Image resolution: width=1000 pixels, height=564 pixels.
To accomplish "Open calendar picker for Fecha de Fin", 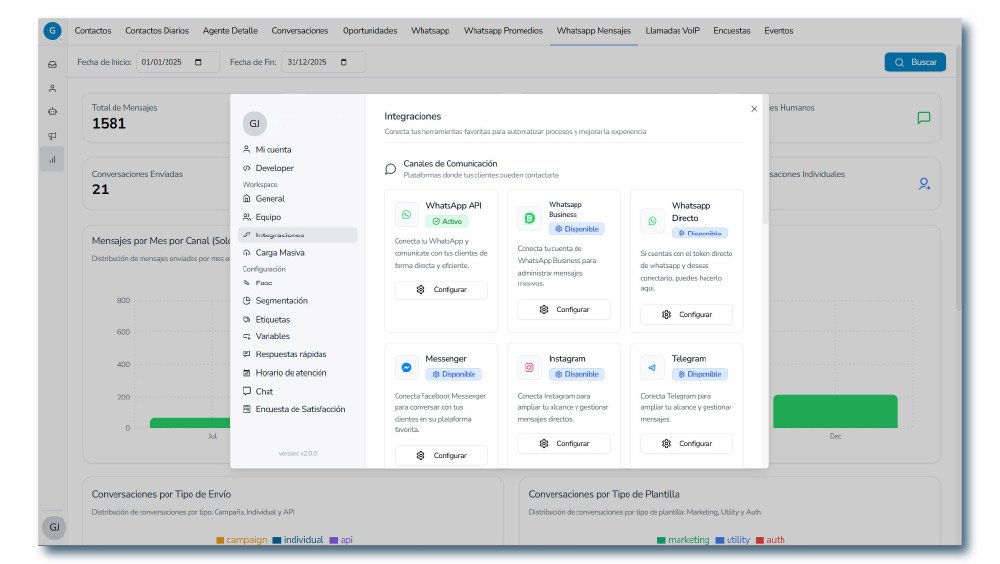I will click(x=344, y=63).
